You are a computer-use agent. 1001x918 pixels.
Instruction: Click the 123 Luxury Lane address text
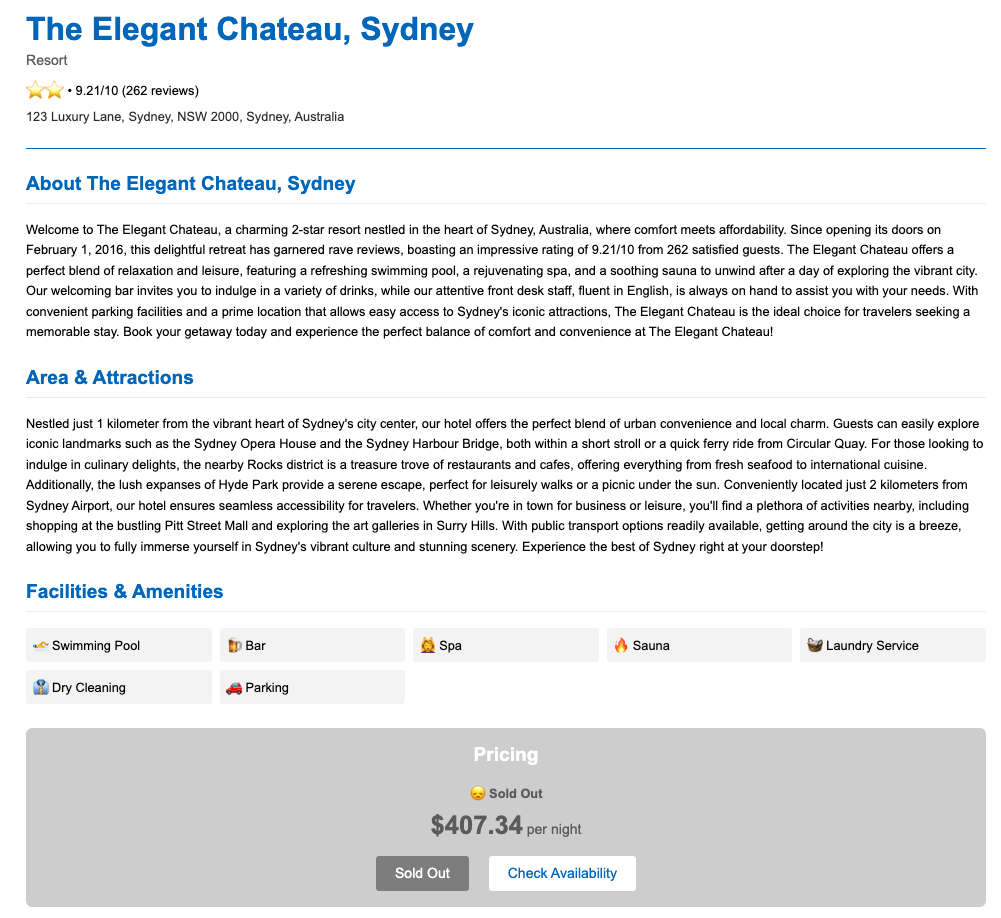click(185, 117)
